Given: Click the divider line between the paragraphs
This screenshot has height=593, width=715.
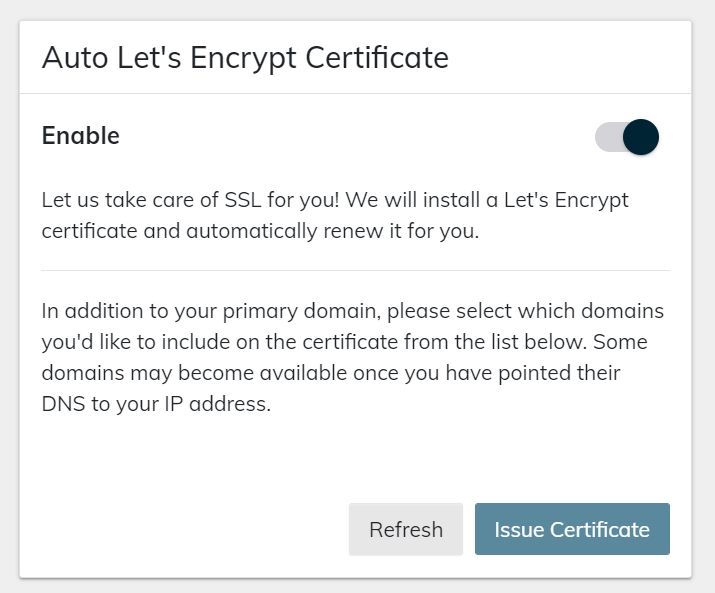Looking at the screenshot, I should pos(355,270).
